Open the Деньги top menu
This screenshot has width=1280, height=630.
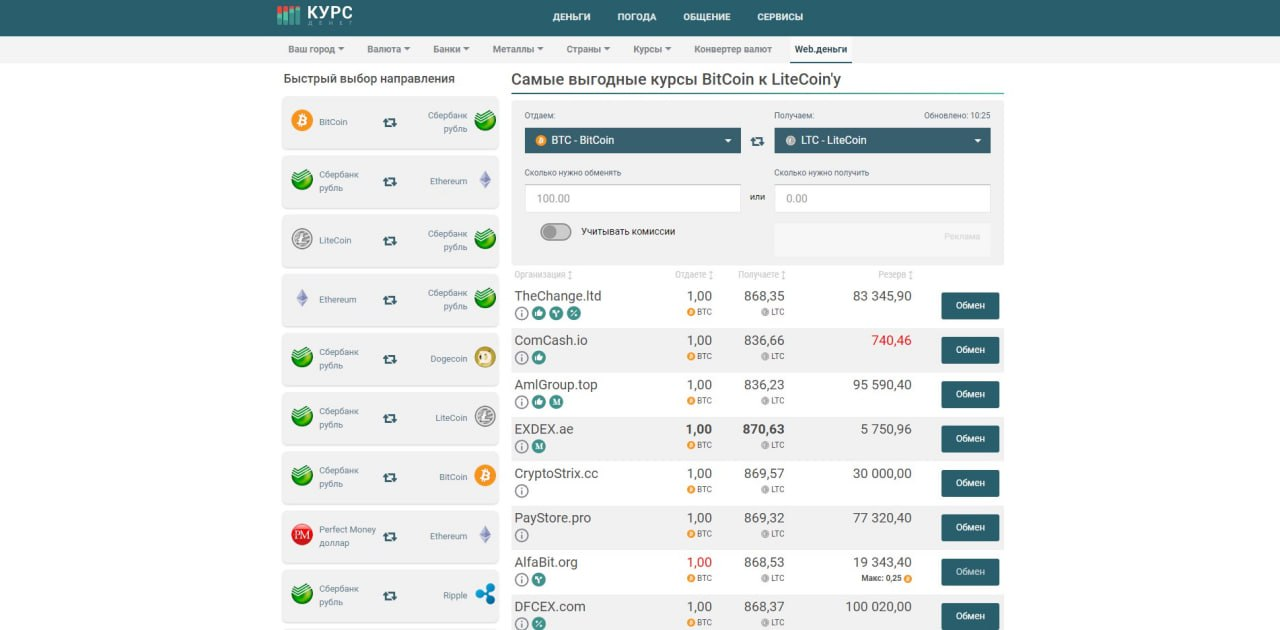[x=572, y=17]
